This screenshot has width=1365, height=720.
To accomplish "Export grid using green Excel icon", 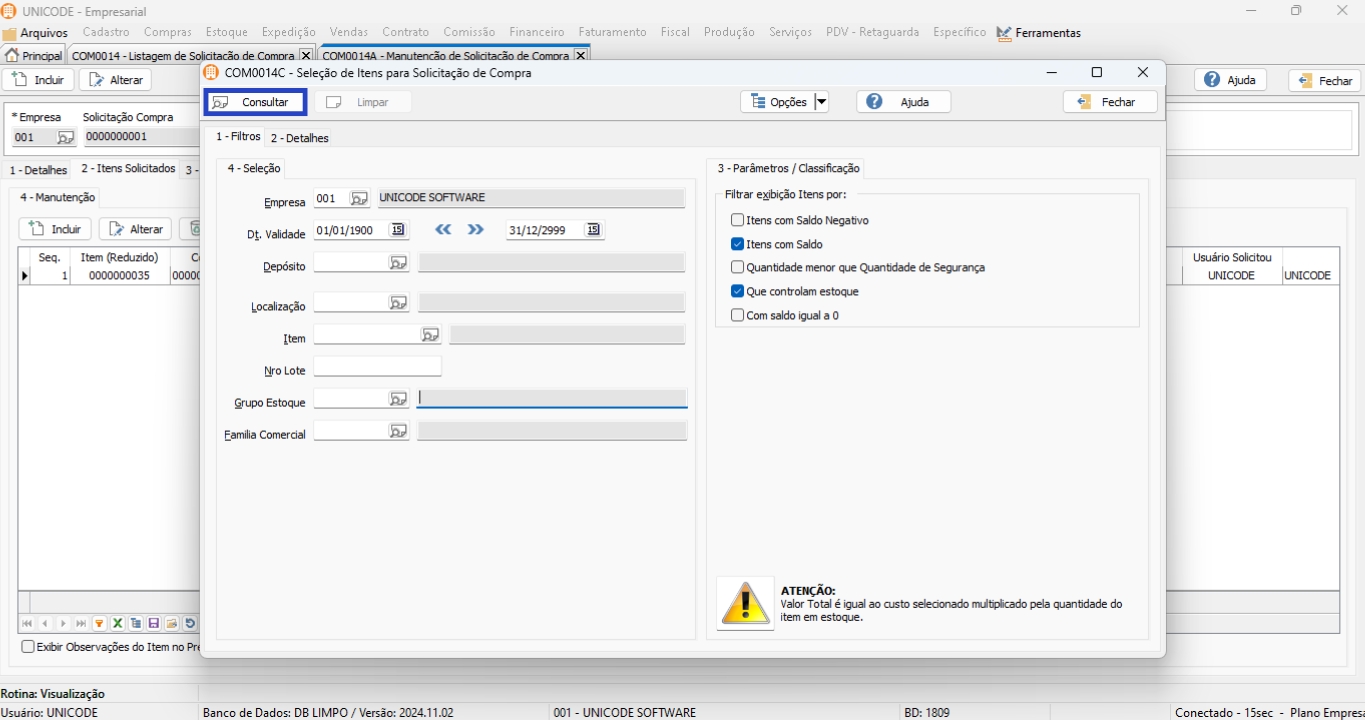I will (x=117, y=624).
